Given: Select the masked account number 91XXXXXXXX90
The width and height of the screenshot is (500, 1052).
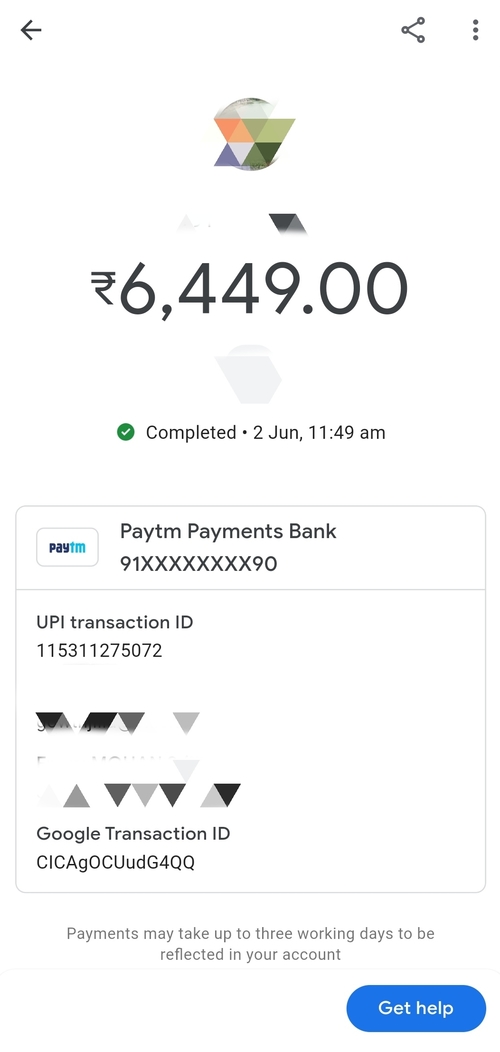Looking at the screenshot, I should click(x=199, y=564).
